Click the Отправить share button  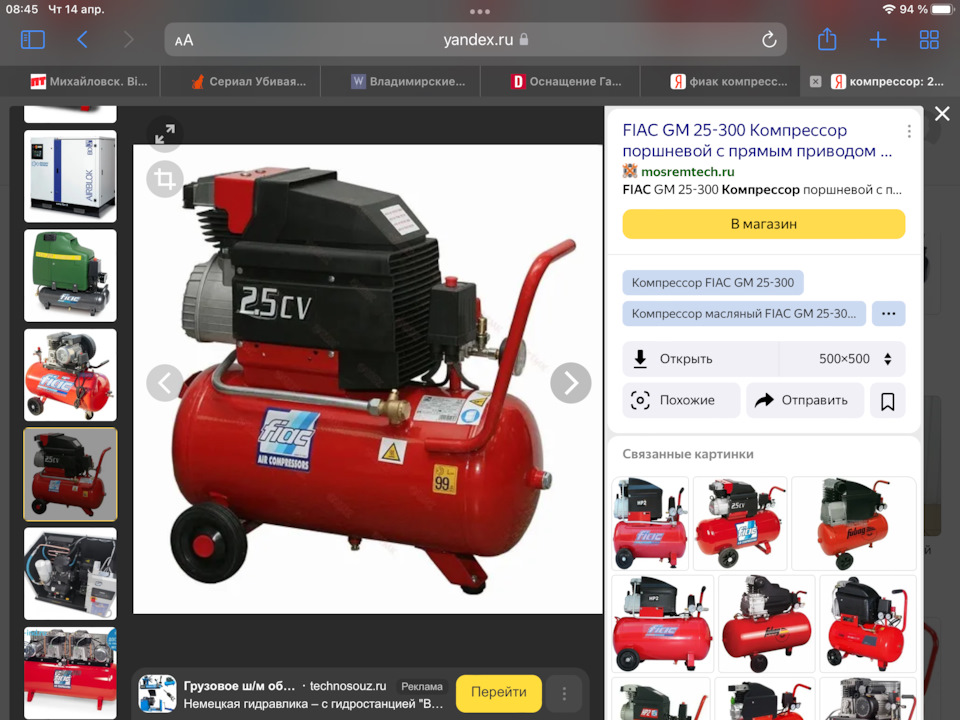(804, 400)
